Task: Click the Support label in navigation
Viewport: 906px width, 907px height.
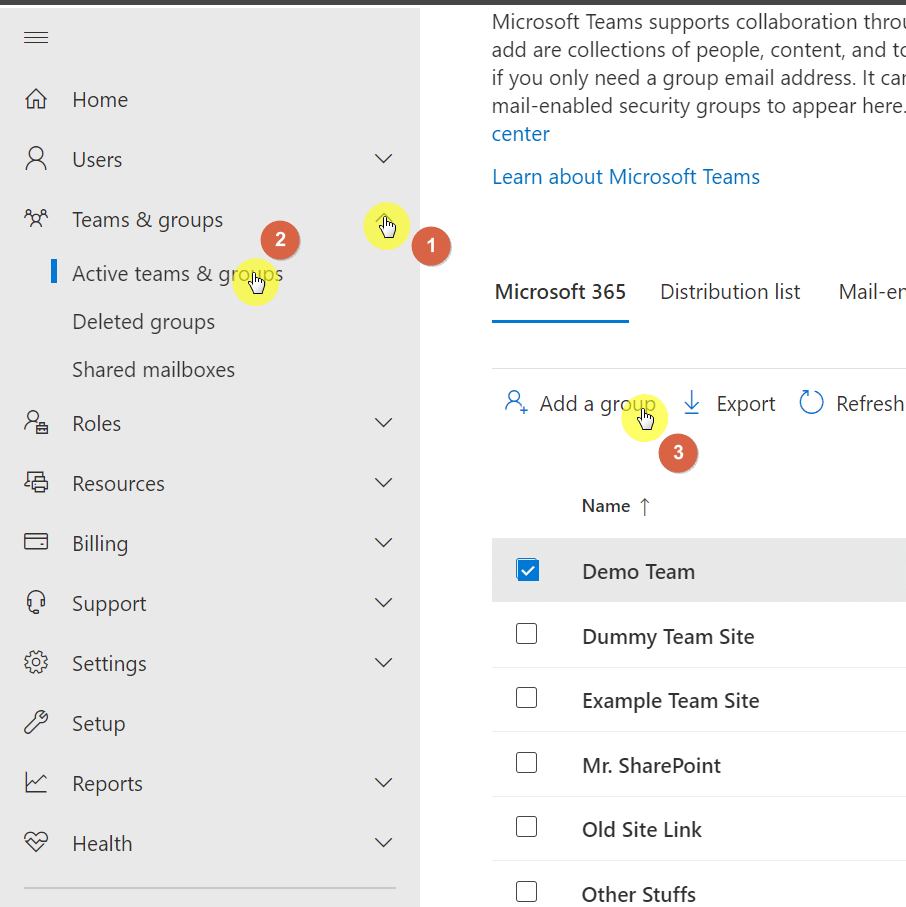Action: pos(109,604)
